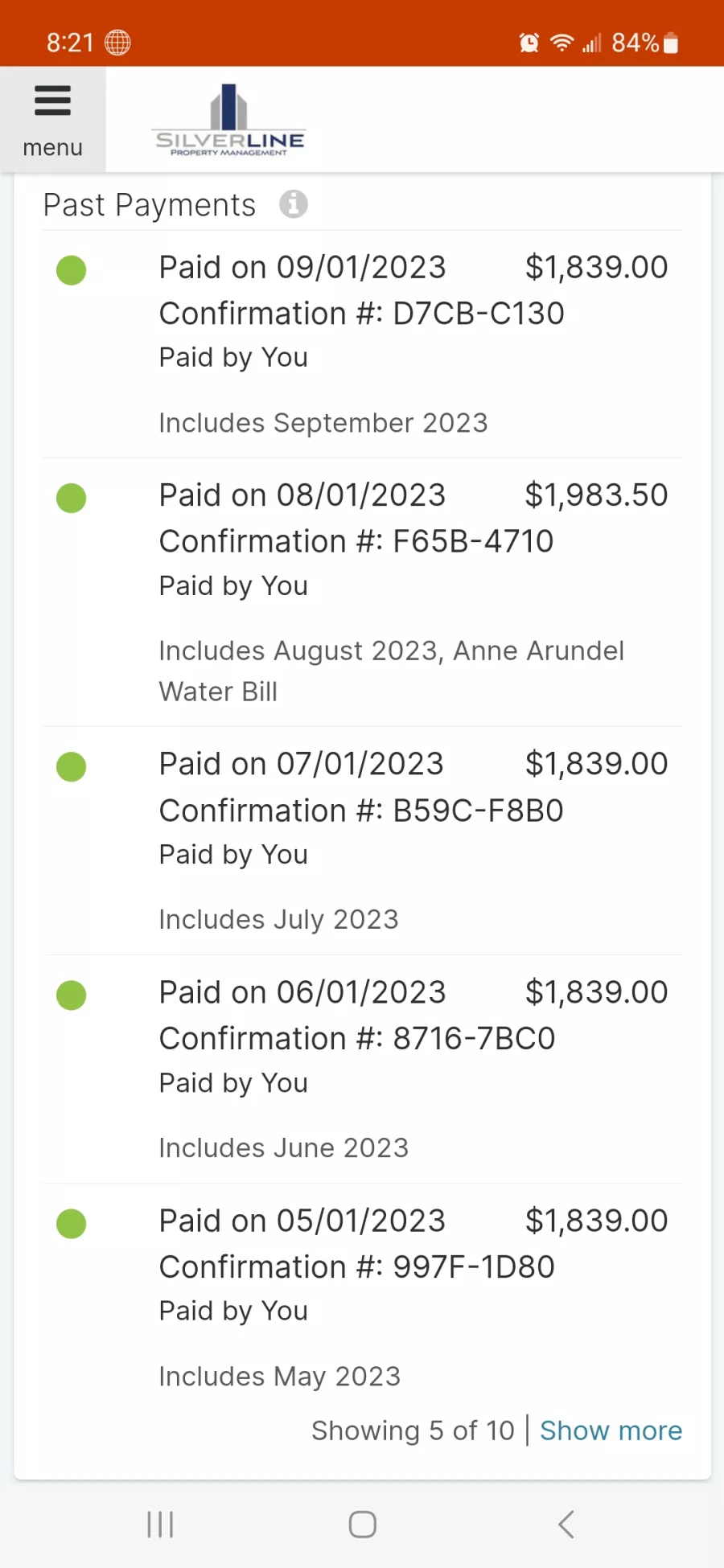
Task: Click the Past Payments info icon
Action: click(x=294, y=204)
